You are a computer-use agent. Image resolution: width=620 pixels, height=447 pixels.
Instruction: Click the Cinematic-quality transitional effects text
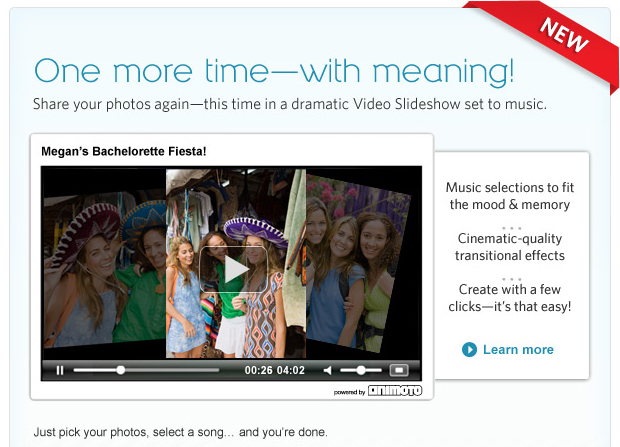point(510,247)
